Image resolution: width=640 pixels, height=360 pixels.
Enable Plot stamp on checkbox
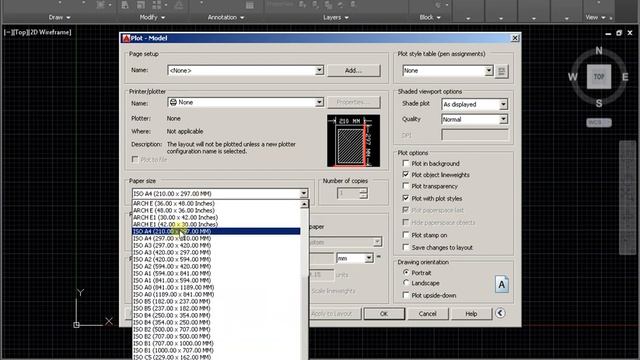point(406,235)
